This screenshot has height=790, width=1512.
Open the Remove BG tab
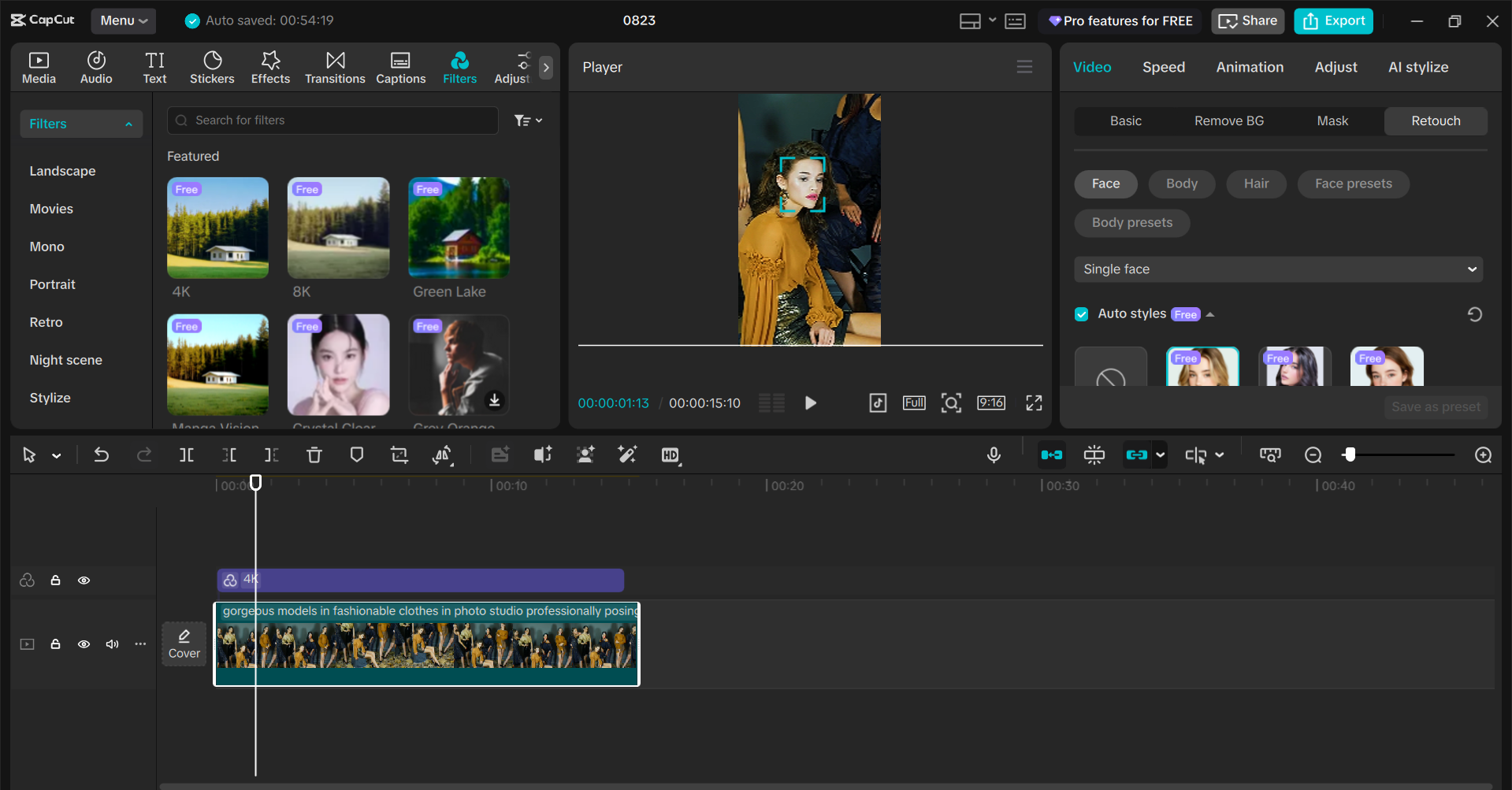pos(1228,121)
